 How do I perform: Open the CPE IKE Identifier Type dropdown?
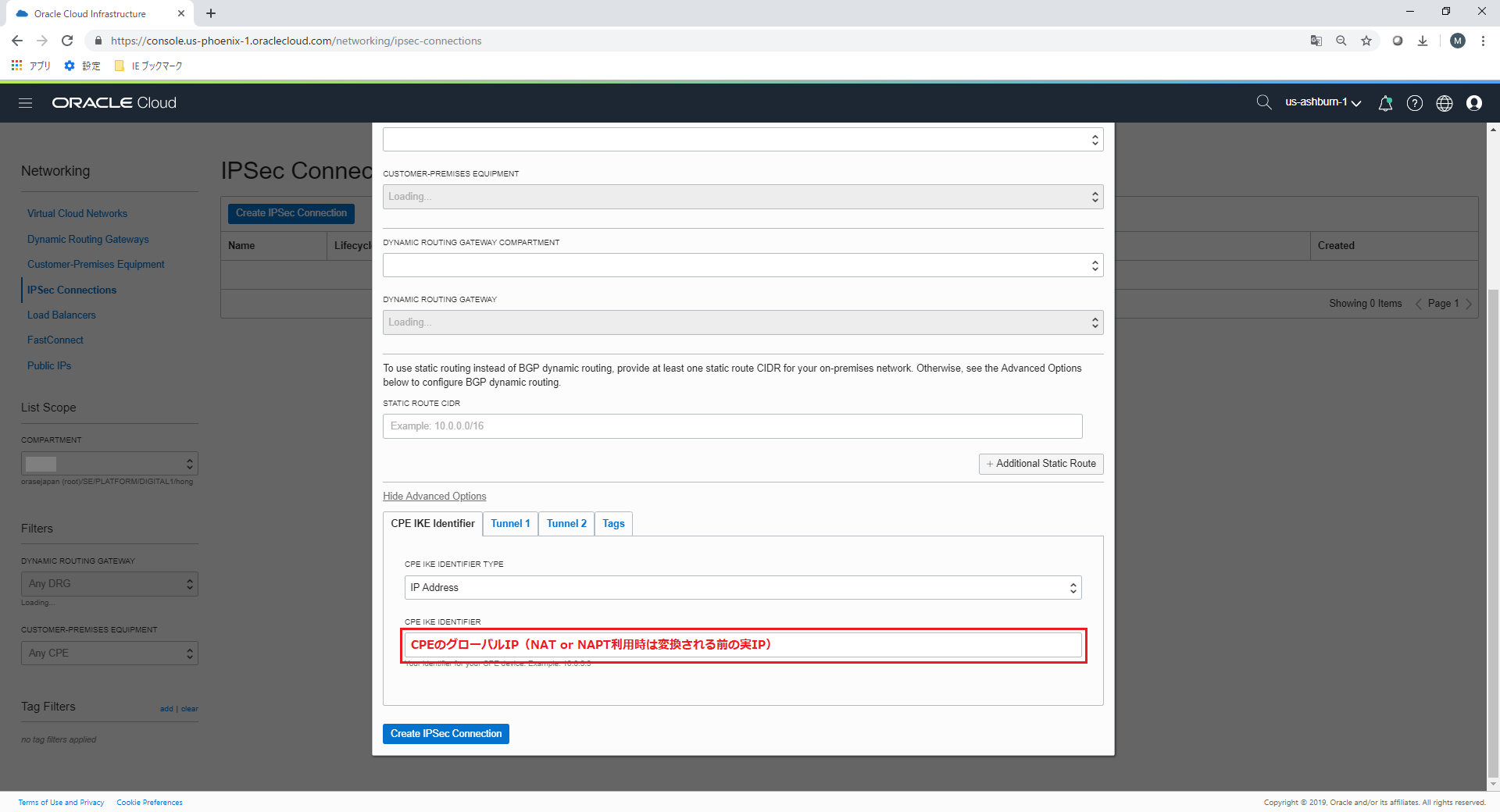tap(743, 588)
